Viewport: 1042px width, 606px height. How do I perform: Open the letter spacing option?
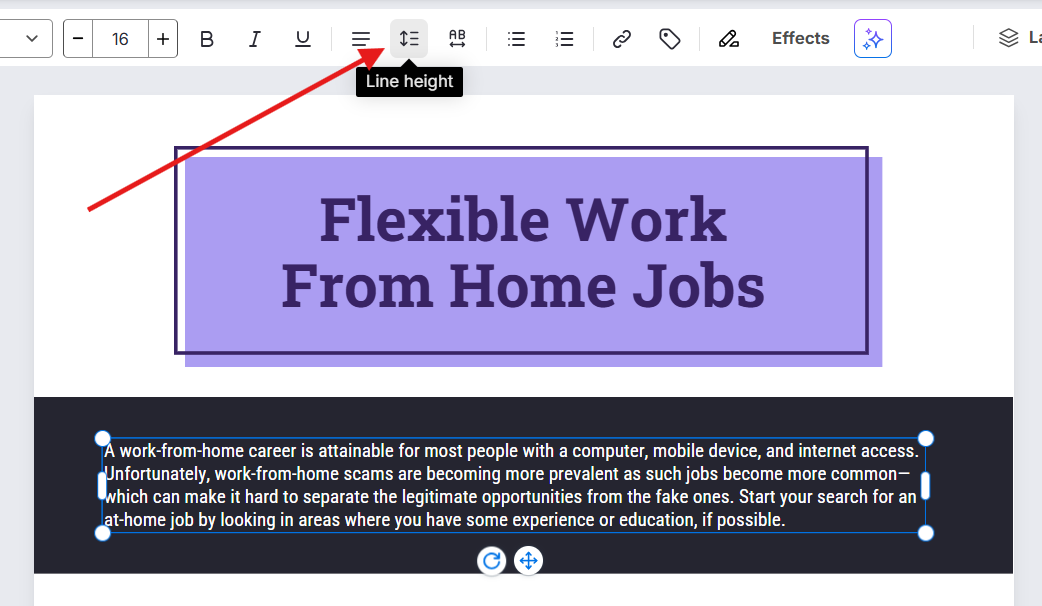[457, 39]
